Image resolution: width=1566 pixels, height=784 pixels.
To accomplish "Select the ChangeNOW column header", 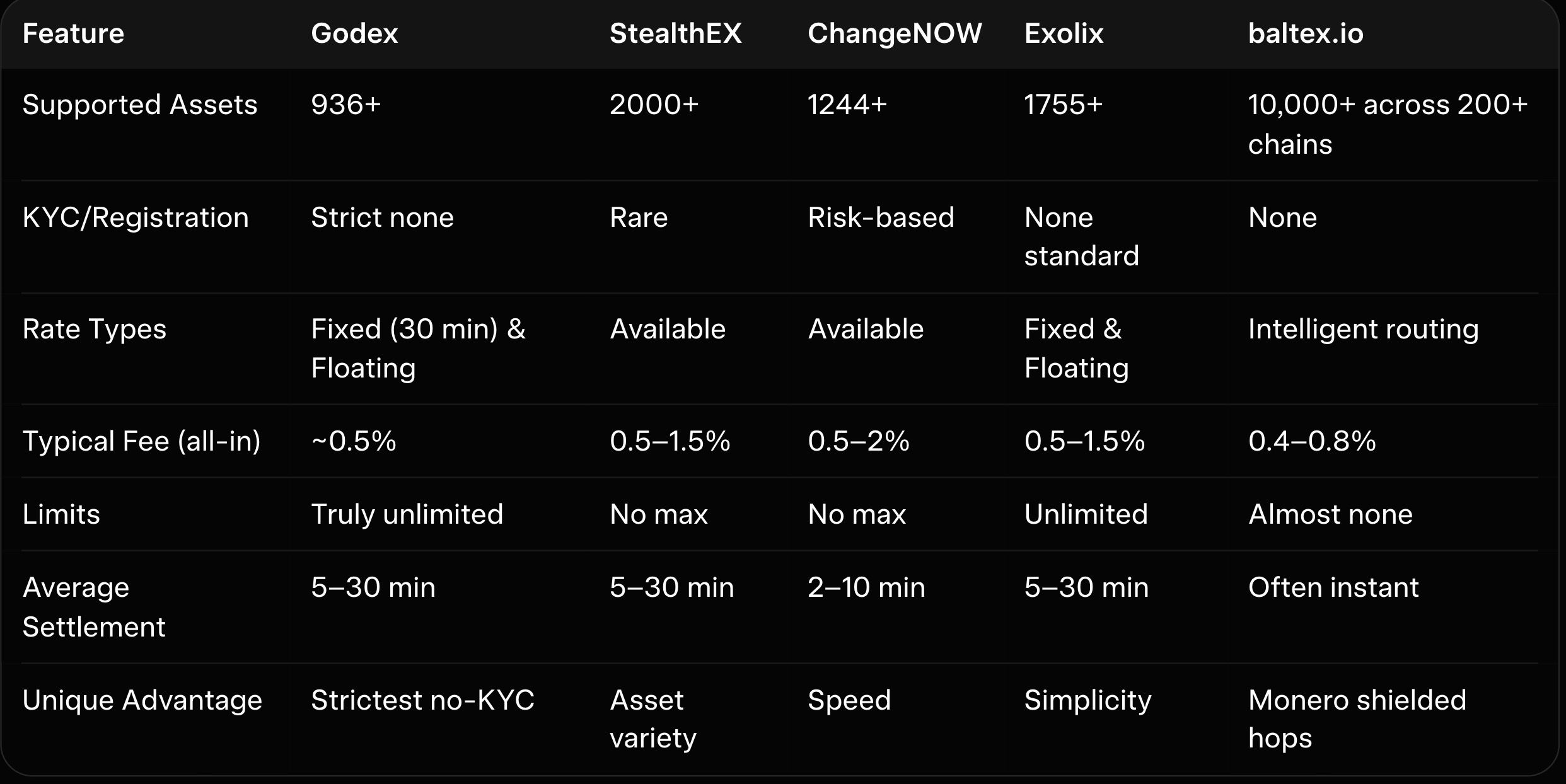I will point(894,33).
